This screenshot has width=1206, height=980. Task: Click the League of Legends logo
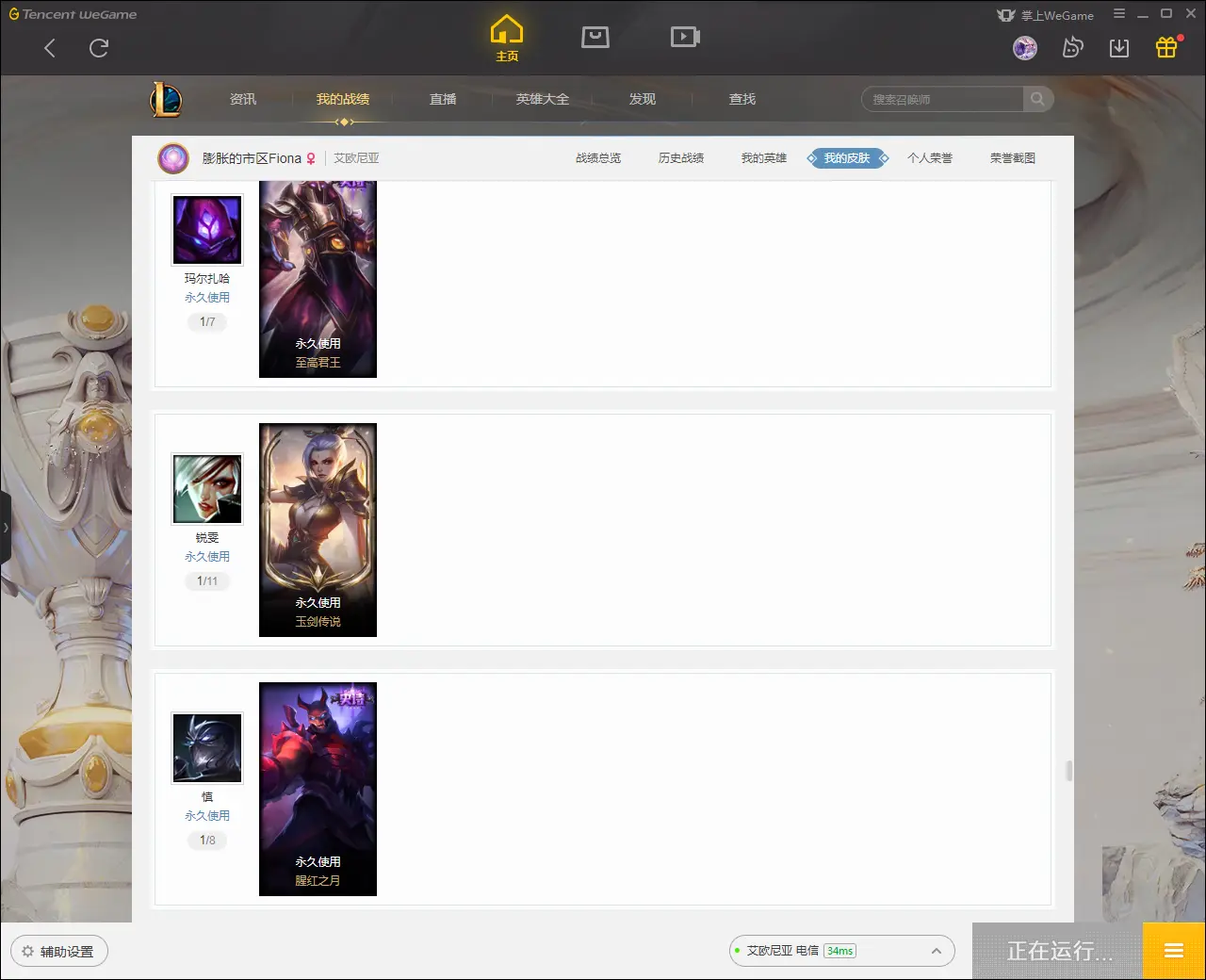tap(166, 99)
